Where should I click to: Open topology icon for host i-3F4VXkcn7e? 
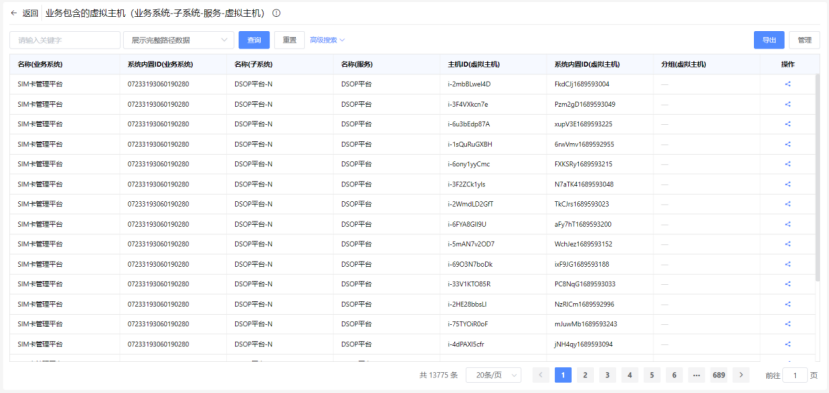click(788, 104)
